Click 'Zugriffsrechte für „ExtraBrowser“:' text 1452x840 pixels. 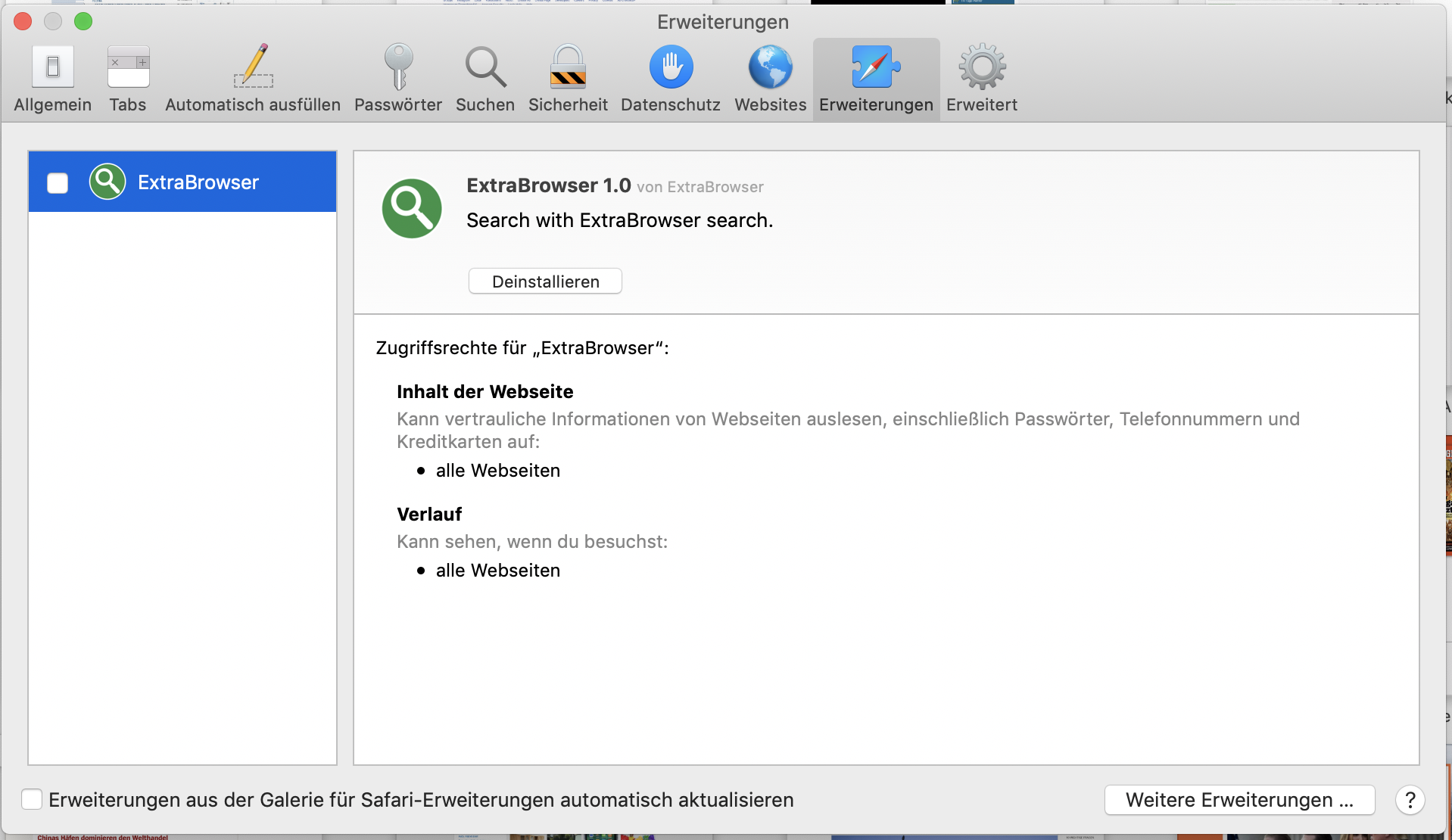522,348
